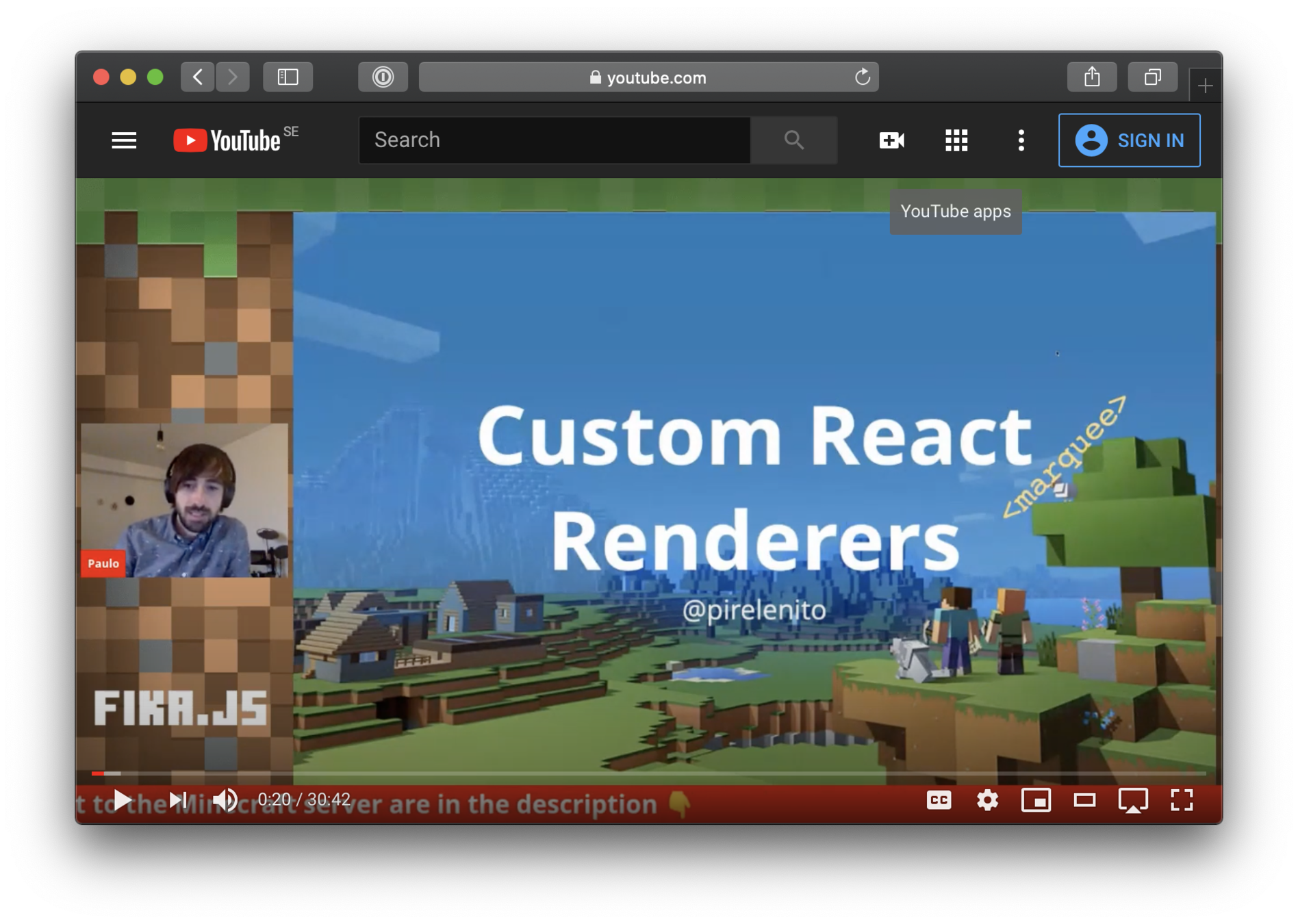1298x924 pixels.
Task: Enable the miniplayer
Action: coord(1036,800)
